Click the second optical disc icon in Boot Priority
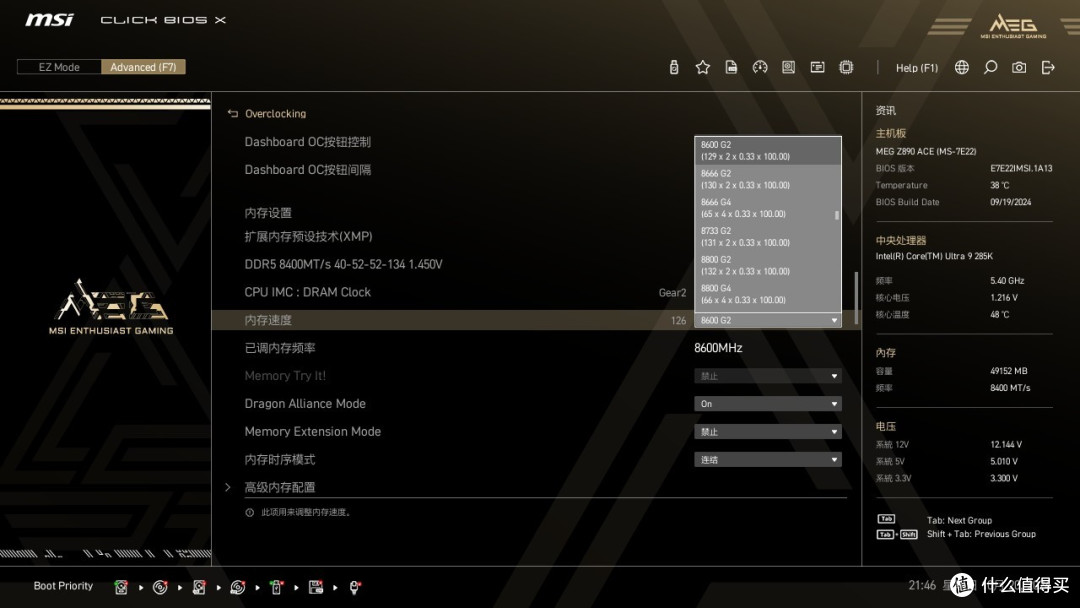The height and width of the screenshot is (608, 1080). pyautogui.click(x=238, y=587)
